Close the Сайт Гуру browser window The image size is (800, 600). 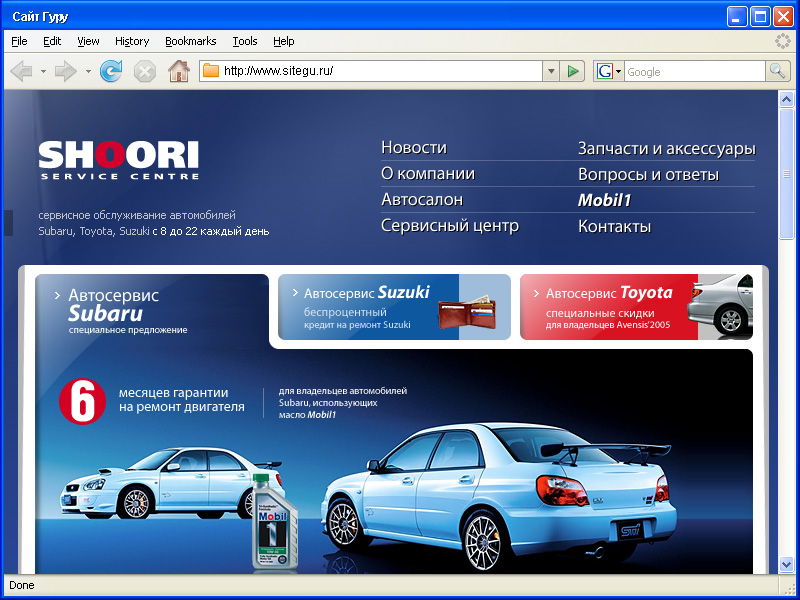pyautogui.click(x=783, y=17)
